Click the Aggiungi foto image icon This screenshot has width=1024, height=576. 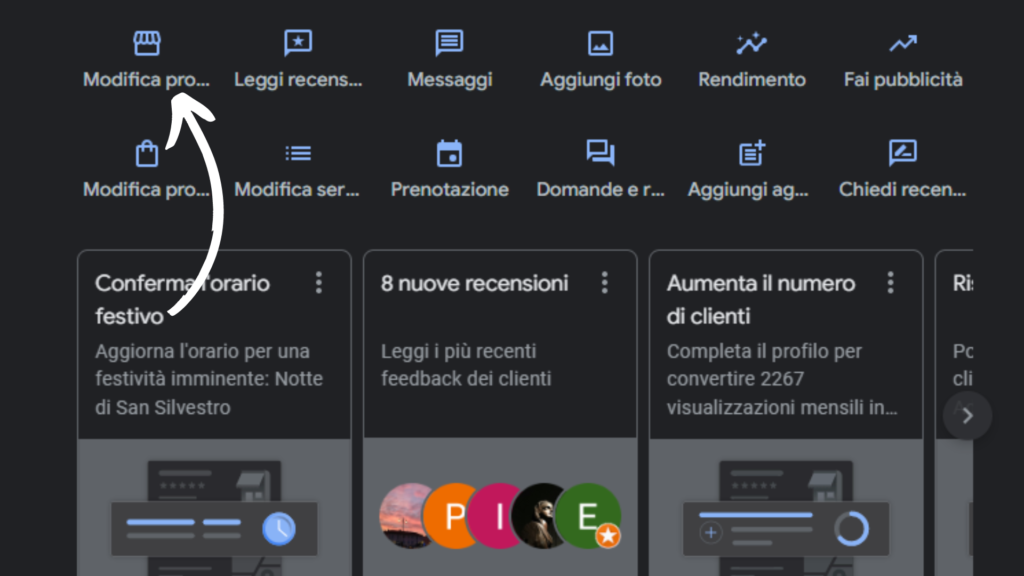click(x=600, y=42)
